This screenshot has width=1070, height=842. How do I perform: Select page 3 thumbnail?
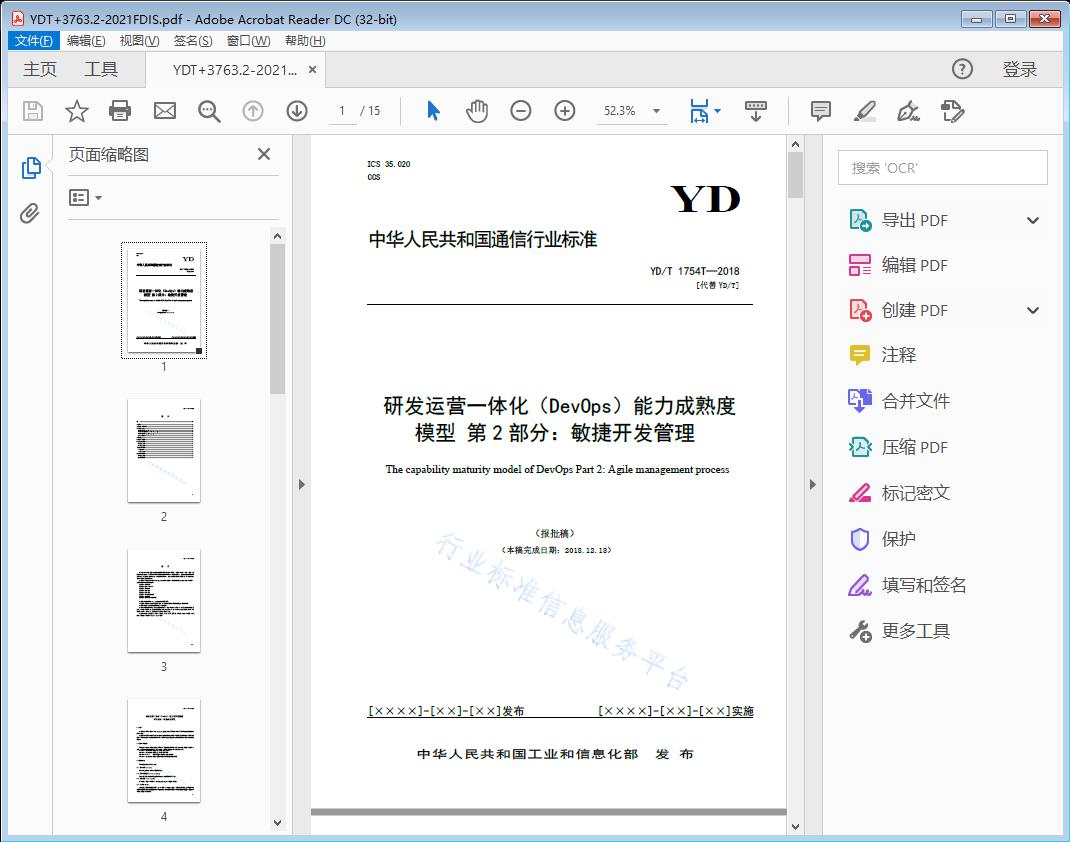pyautogui.click(x=163, y=600)
